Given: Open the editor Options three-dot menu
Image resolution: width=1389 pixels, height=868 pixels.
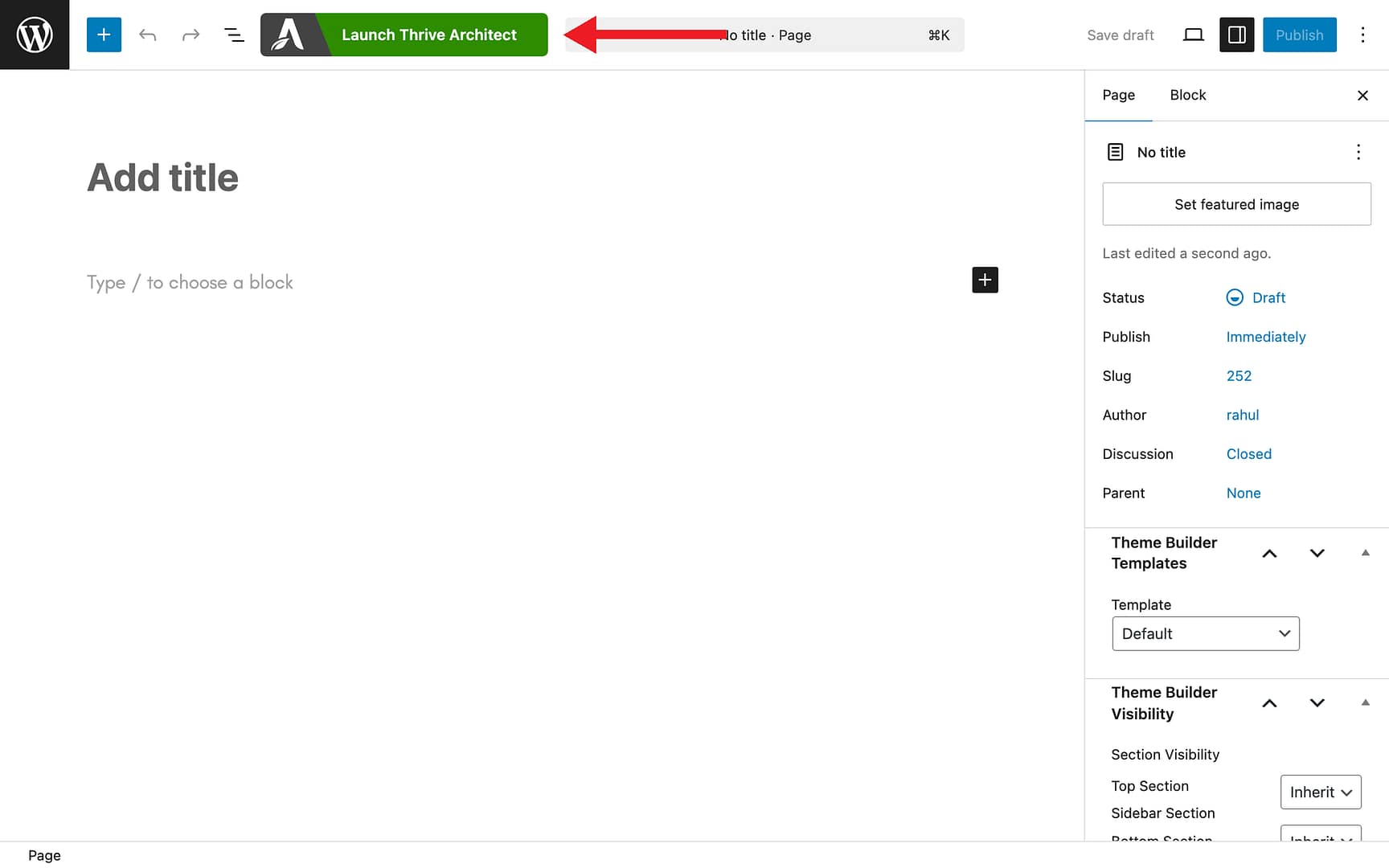Looking at the screenshot, I should (x=1363, y=35).
